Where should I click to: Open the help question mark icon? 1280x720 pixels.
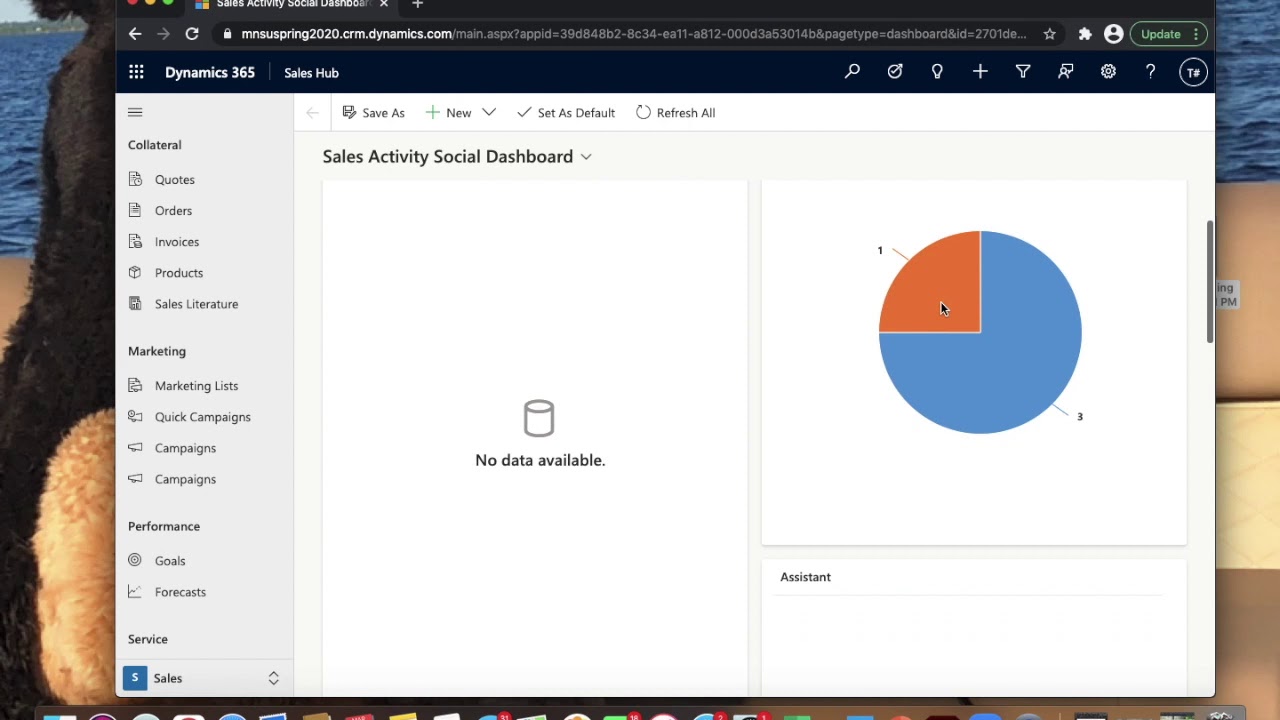point(1150,72)
